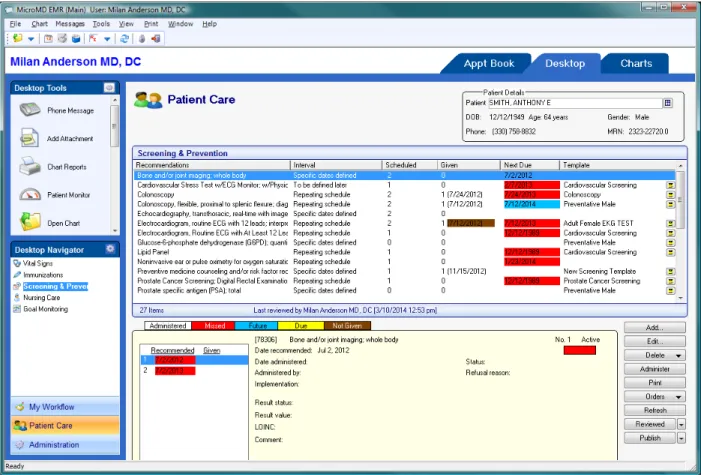
Task: Open the Patient Care section
Action: (65, 426)
